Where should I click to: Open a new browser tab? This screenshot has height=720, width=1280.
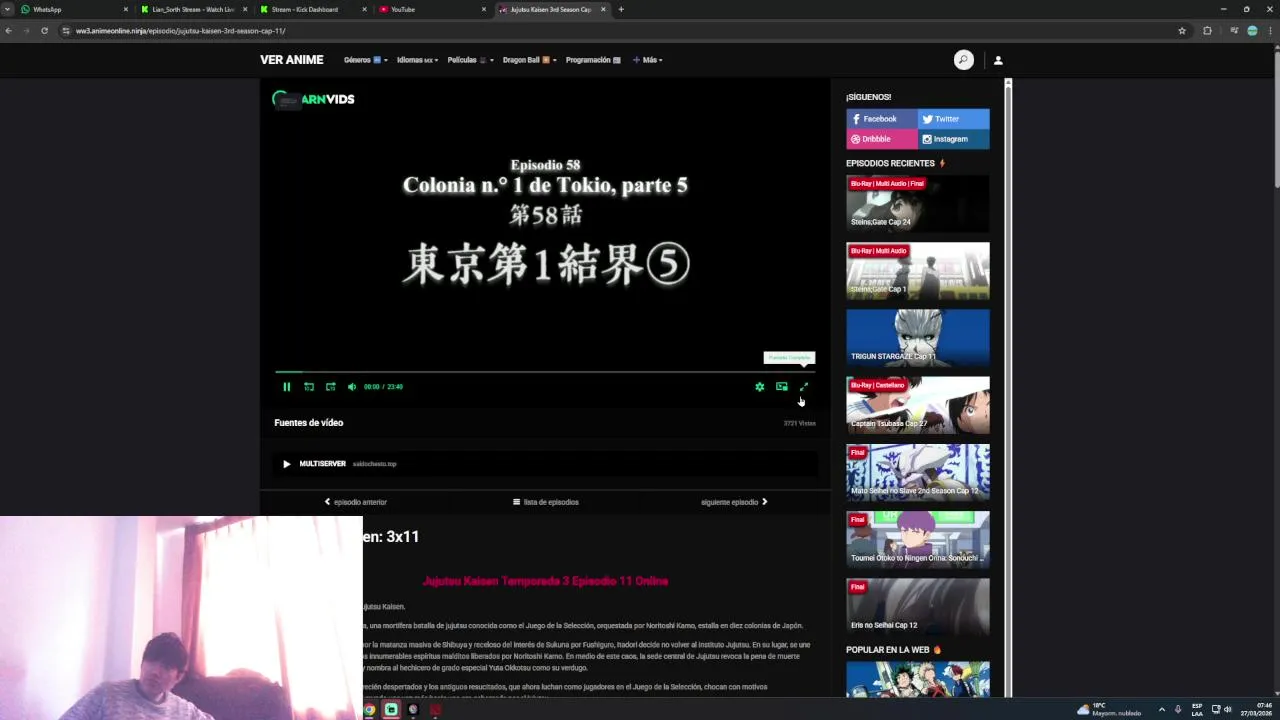pos(621,9)
